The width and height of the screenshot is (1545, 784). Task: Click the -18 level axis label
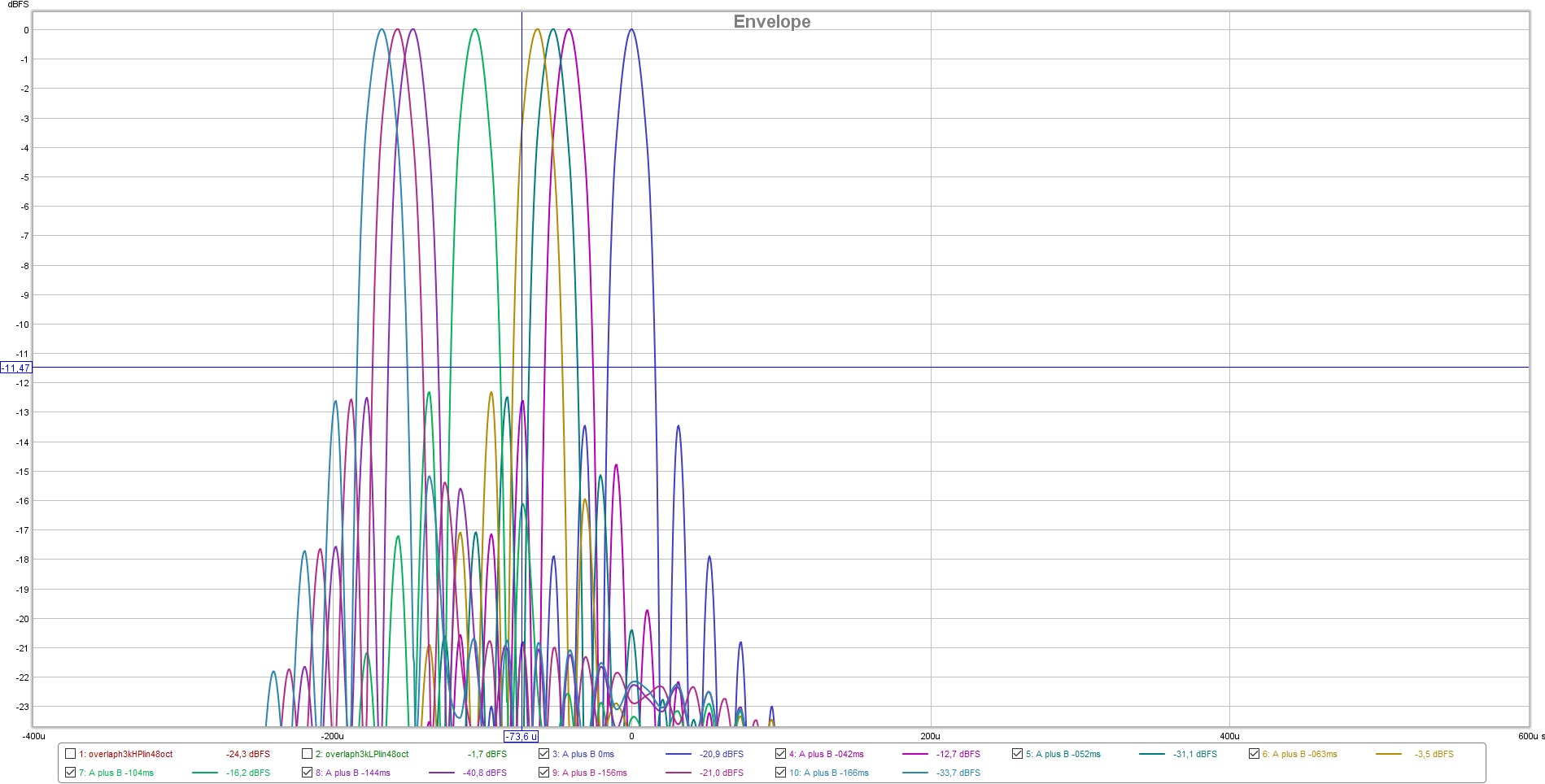pos(23,560)
